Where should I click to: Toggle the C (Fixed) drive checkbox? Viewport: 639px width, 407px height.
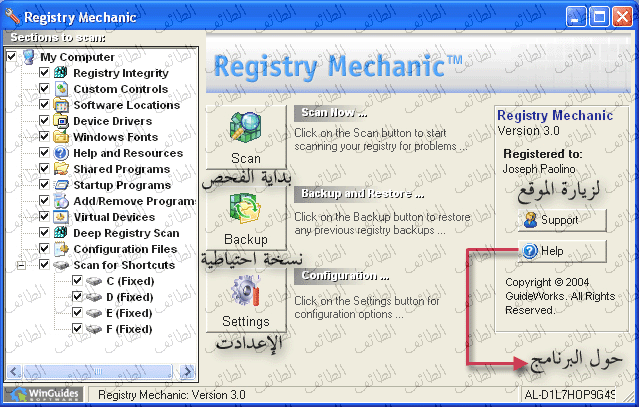pyautogui.click(x=77, y=281)
